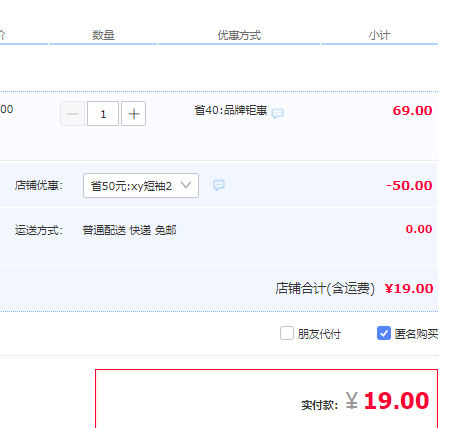Screen dimensions: 467x428
Task: Click the 小计 column header
Action: [379, 35]
